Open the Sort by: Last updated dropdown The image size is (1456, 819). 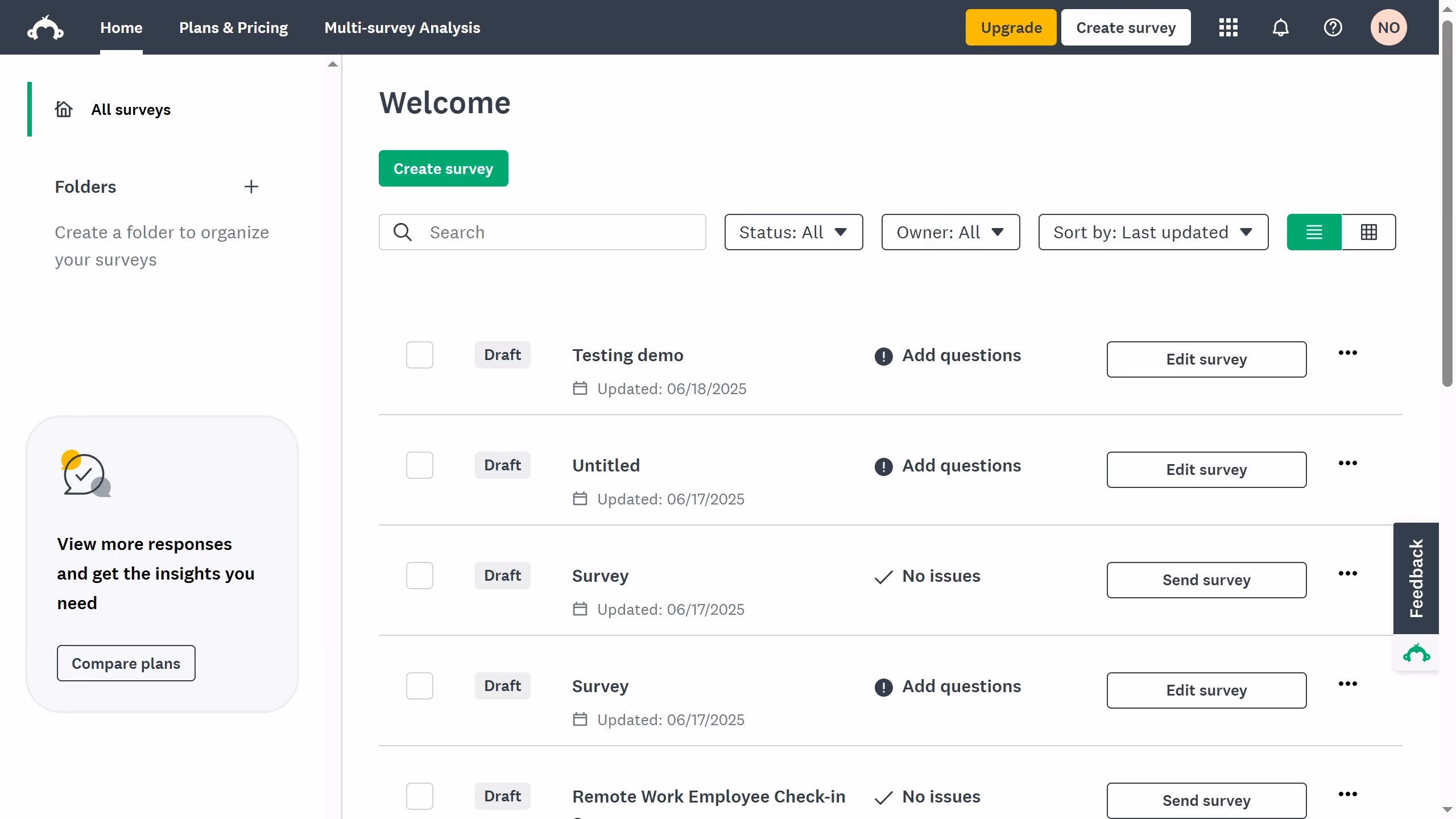click(1153, 232)
